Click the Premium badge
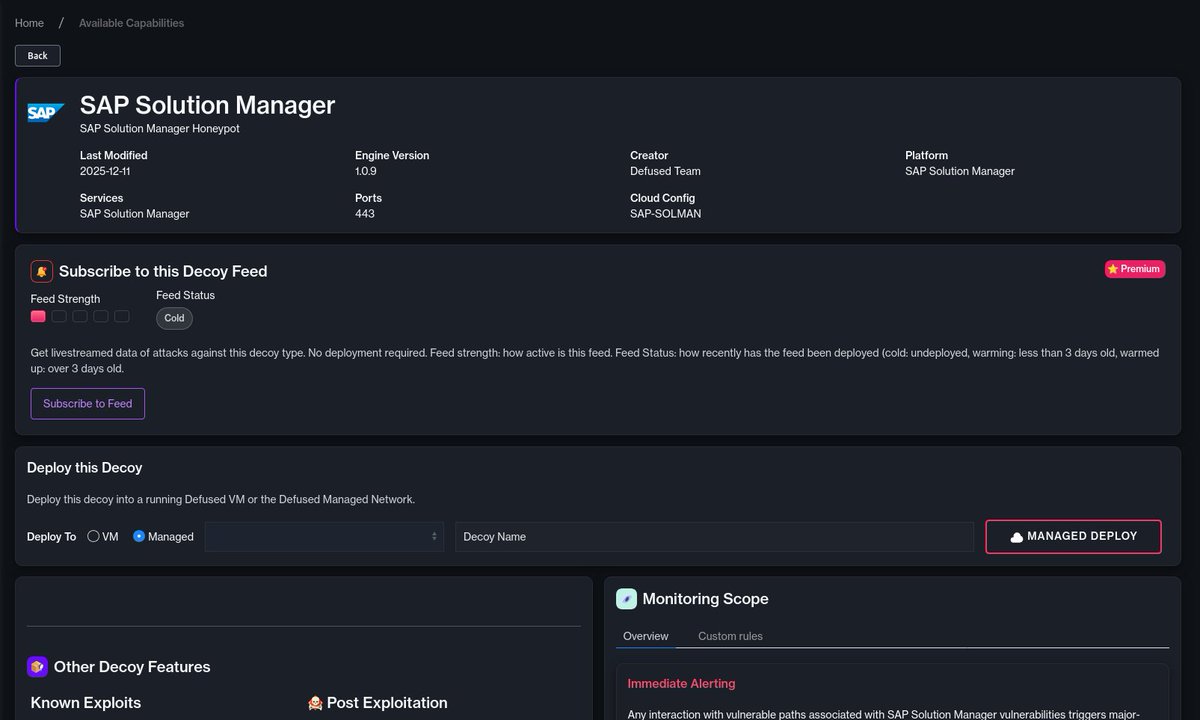1200x720 pixels. (1135, 269)
